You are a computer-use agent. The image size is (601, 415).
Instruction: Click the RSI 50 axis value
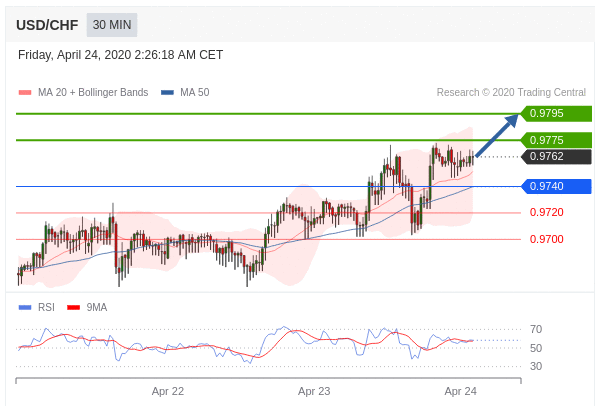536,348
